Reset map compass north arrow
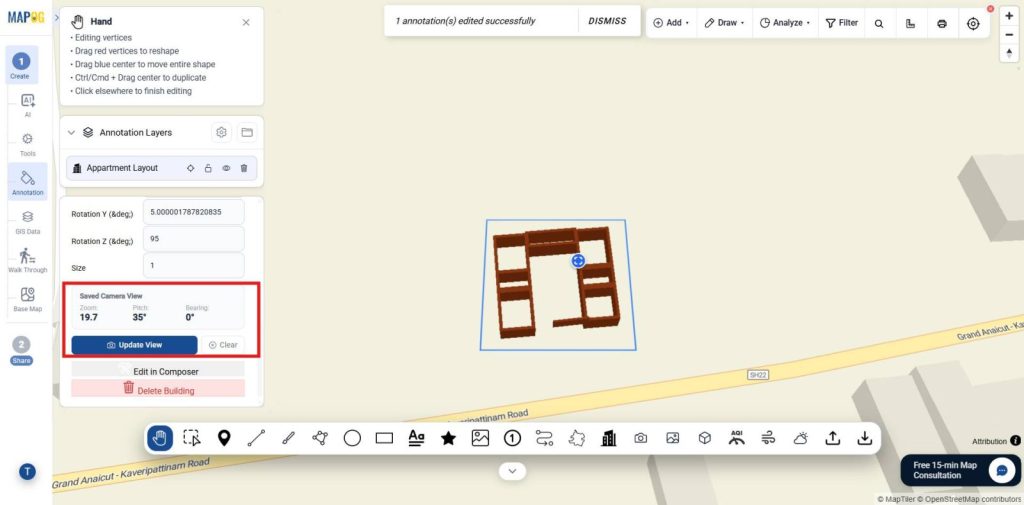The width and height of the screenshot is (1024, 505). coord(1010,54)
